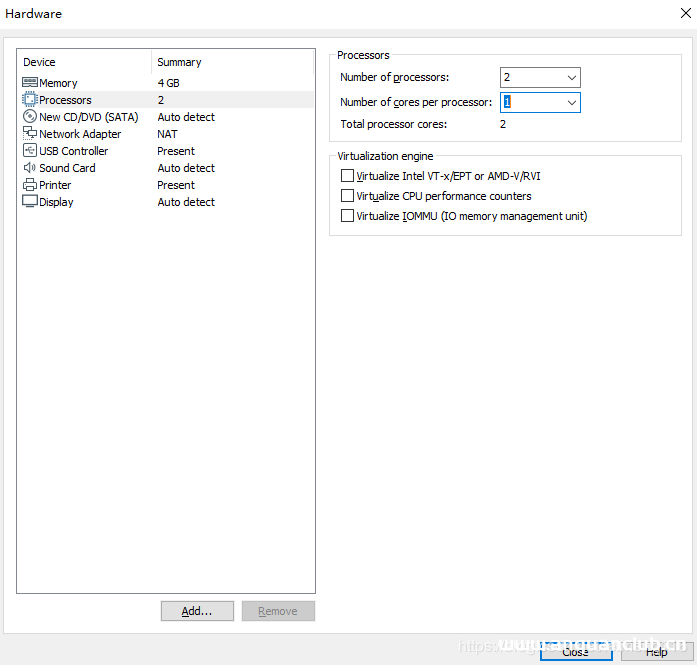Click the New CD/DVD (SATA) disc icon

[x=29, y=117]
